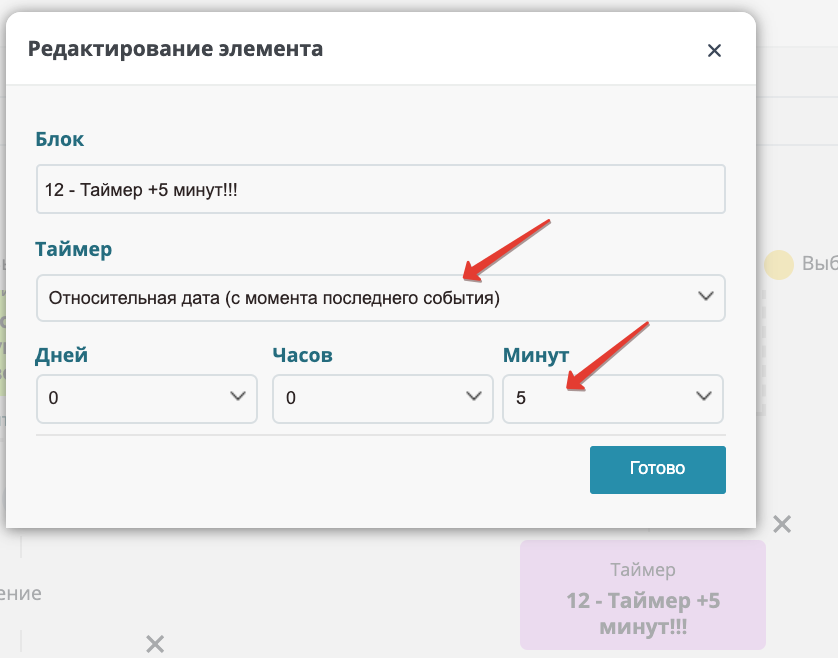The image size is (838, 658).
Task: Click the X icon at bottom left canvas
Action: (x=155, y=644)
